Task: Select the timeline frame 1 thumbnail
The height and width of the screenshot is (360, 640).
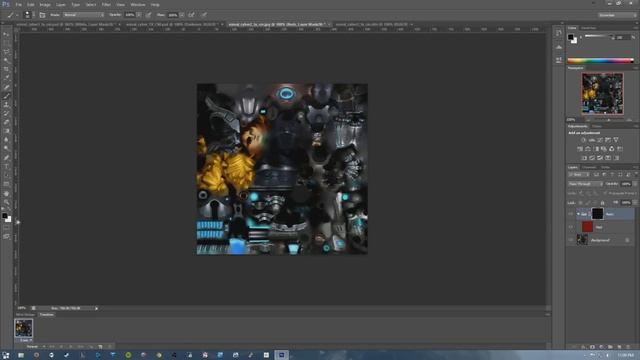Action: pos(24,328)
